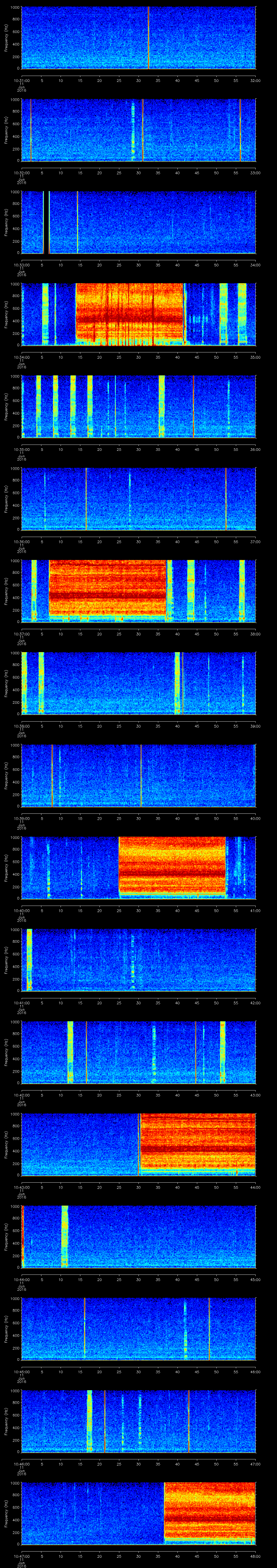The image size is (277, 1568).
Task: Click the yellow band near 51 seconds in the 10:42:00 spectrogram
Action: pos(222,1051)
